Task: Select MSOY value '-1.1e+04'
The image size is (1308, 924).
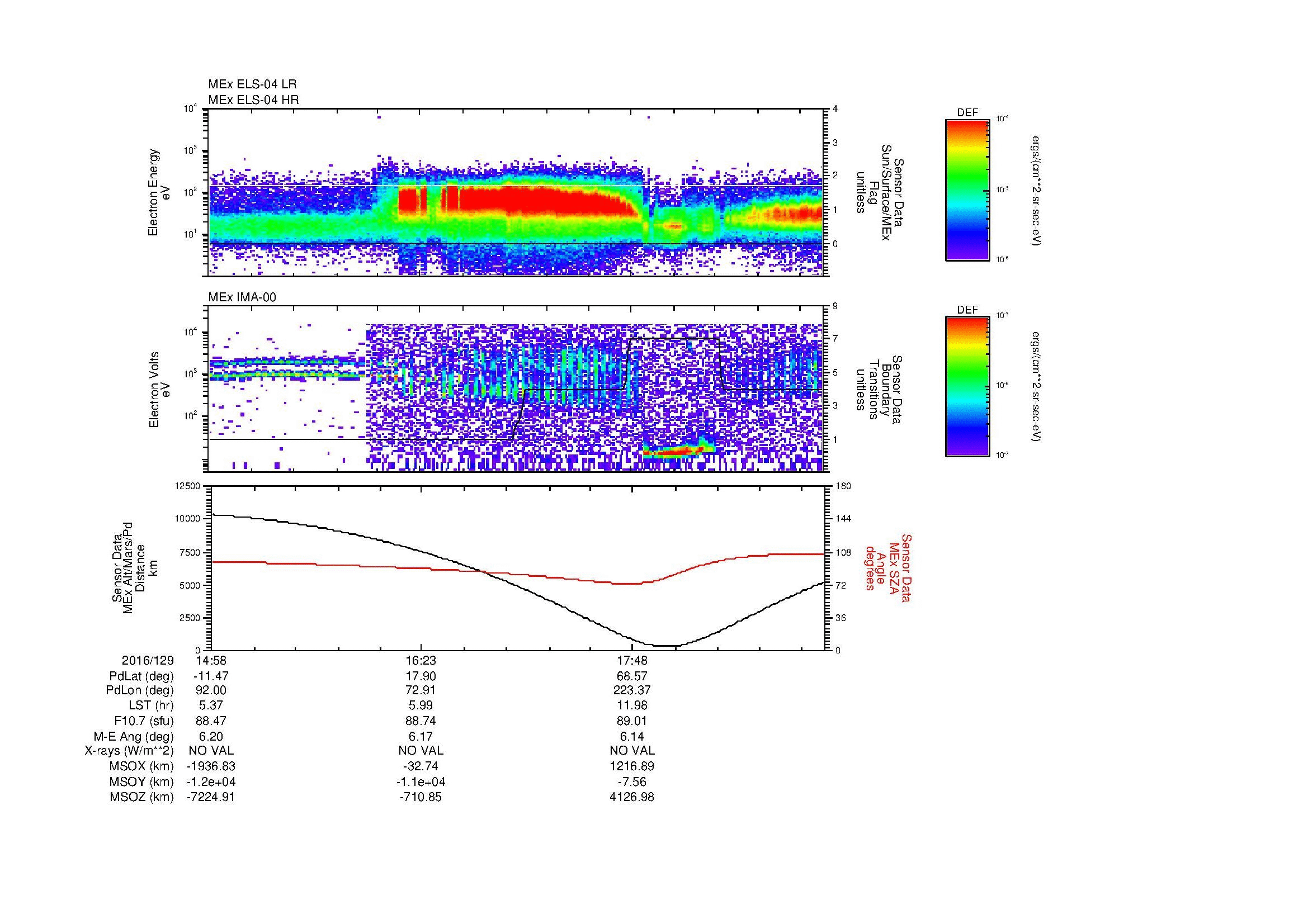Action: (421, 781)
